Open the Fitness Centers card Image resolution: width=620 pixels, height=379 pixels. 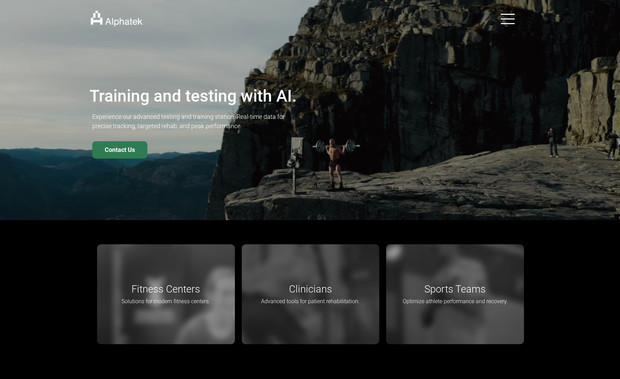(166, 294)
